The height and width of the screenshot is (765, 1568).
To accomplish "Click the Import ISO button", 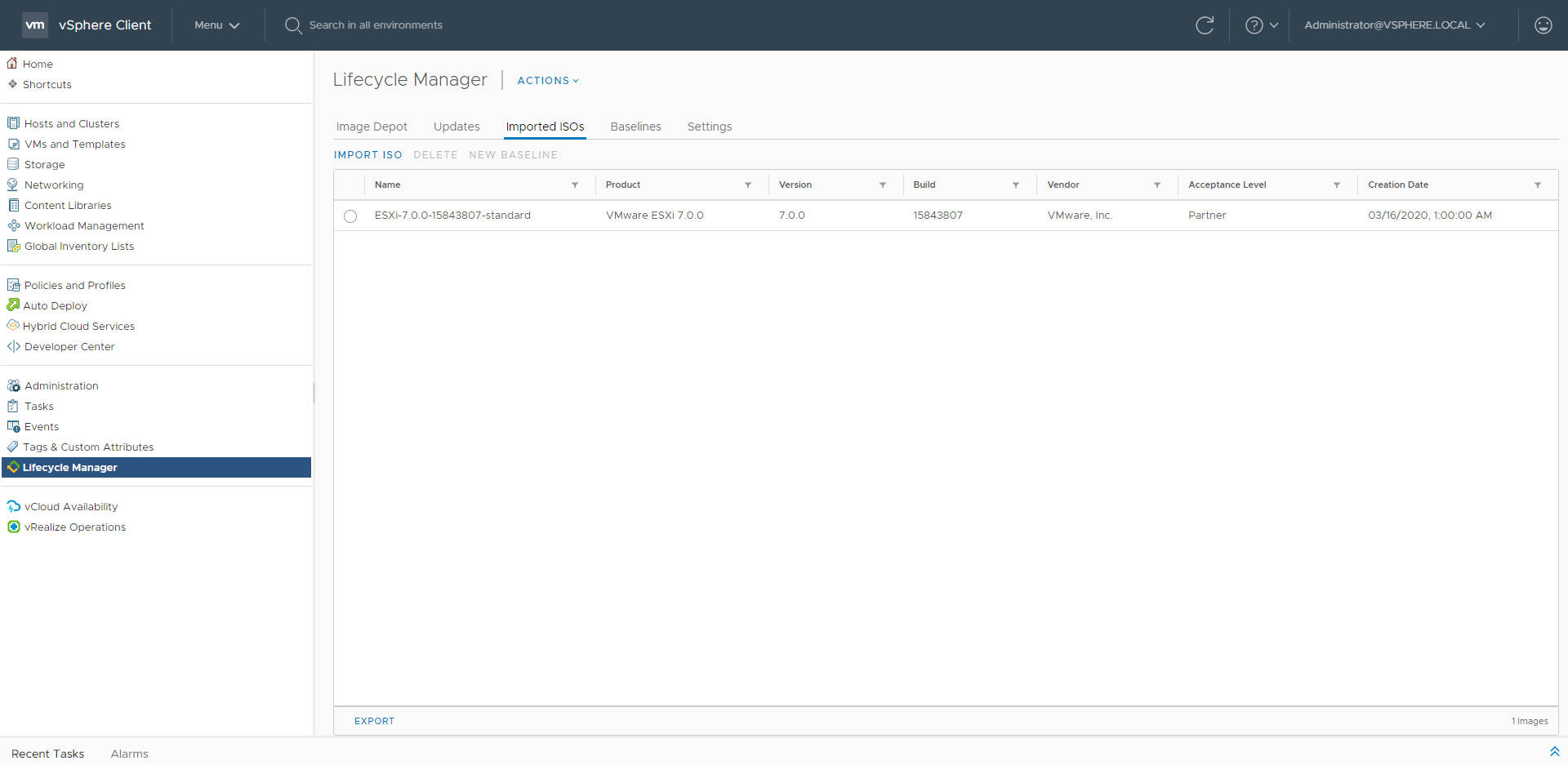I will [x=367, y=155].
